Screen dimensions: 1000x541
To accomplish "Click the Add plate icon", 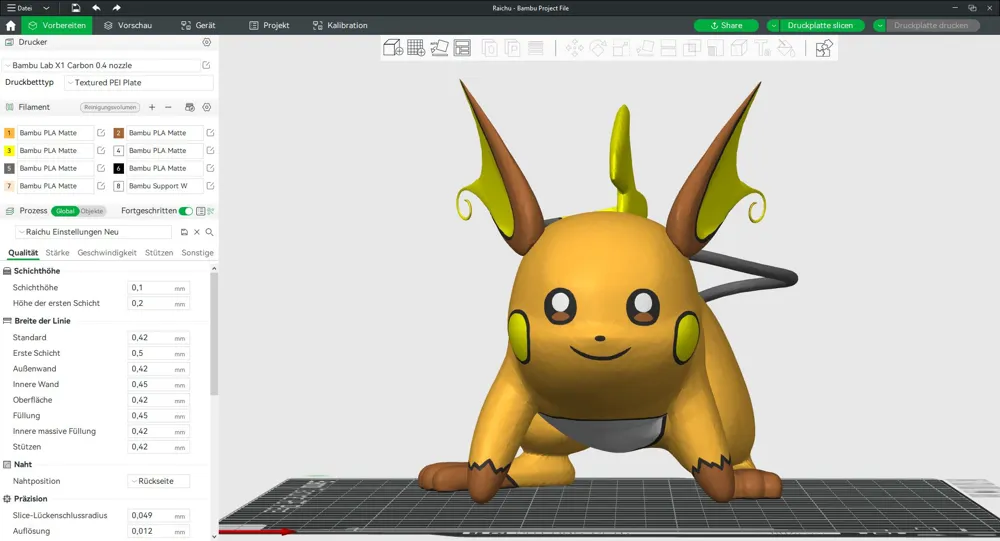I will (416, 48).
